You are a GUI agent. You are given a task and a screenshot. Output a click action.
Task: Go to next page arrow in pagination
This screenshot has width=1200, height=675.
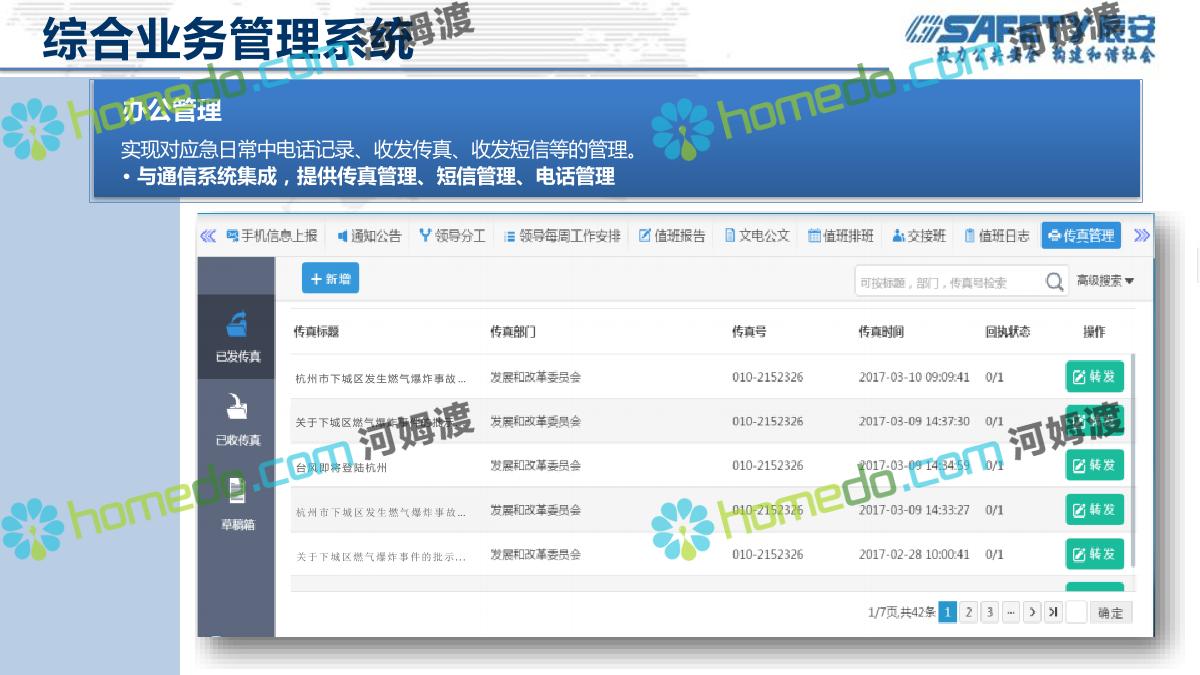pos(1032,612)
